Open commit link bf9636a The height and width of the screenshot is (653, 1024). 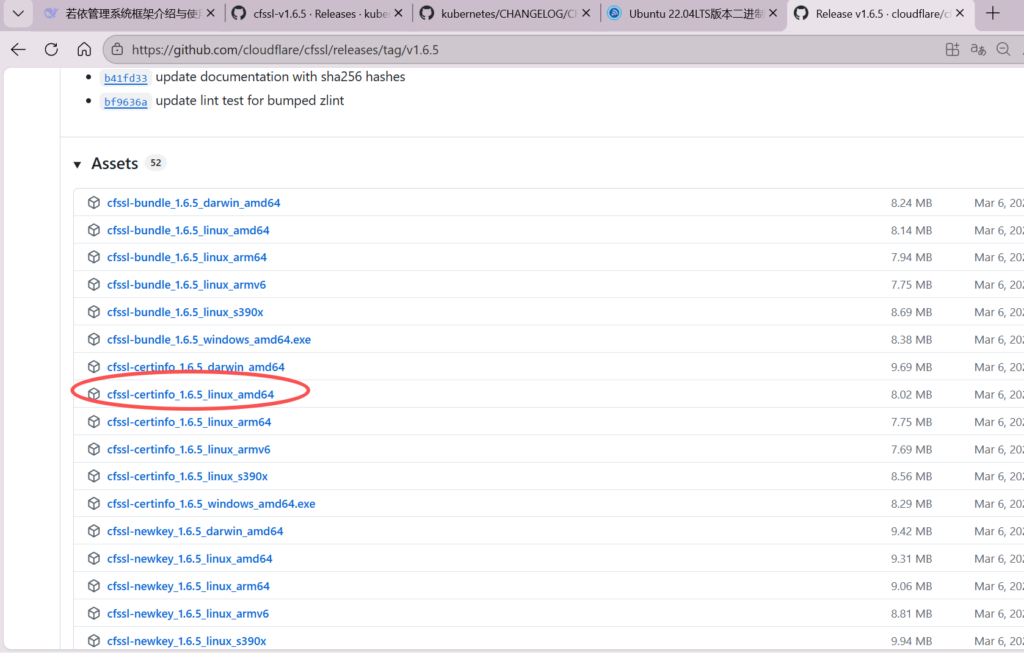(x=126, y=102)
